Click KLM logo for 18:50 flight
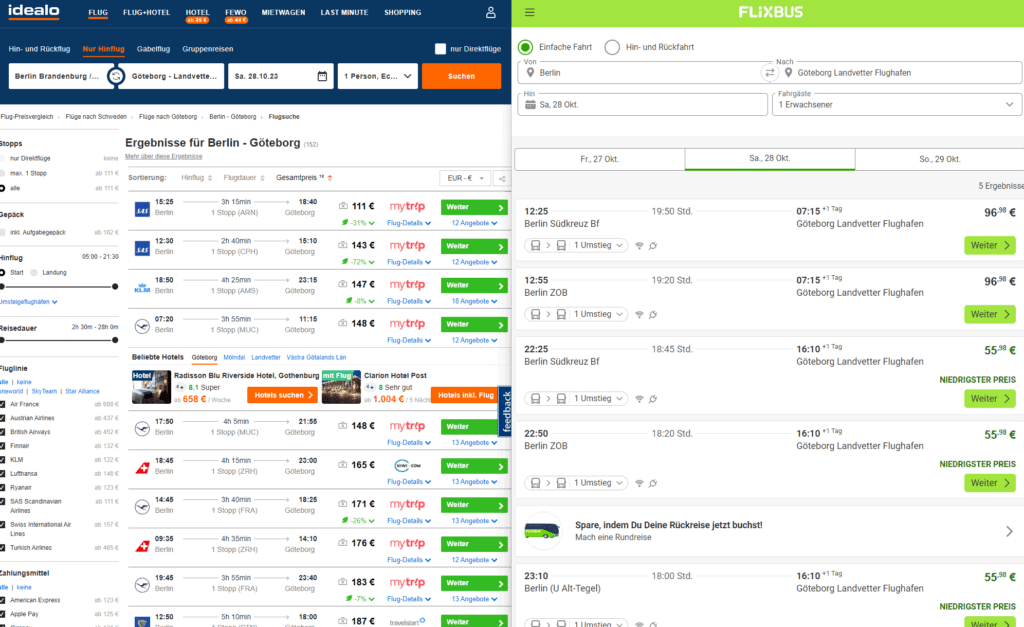This screenshot has height=627, width=1024. tap(142, 288)
